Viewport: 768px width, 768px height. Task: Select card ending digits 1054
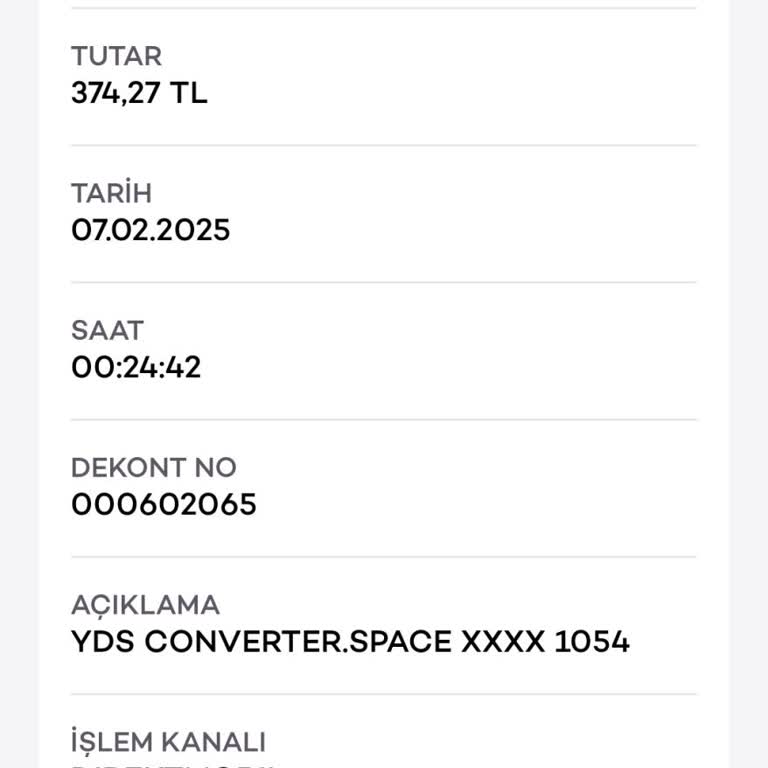point(591,642)
